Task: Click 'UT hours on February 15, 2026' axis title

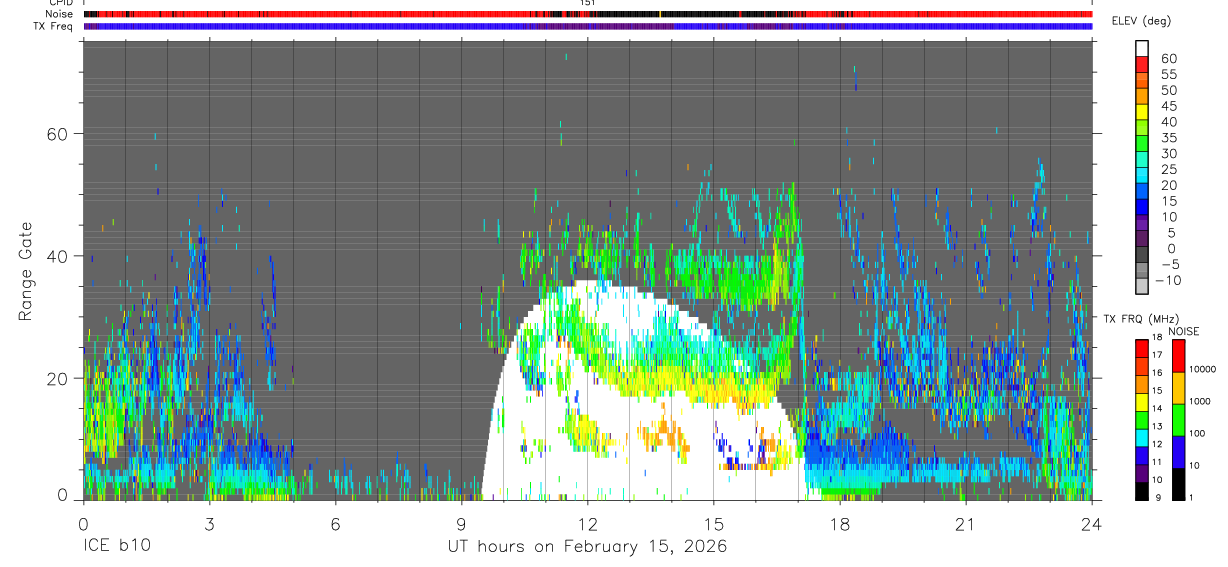Action: [x=587, y=547]
